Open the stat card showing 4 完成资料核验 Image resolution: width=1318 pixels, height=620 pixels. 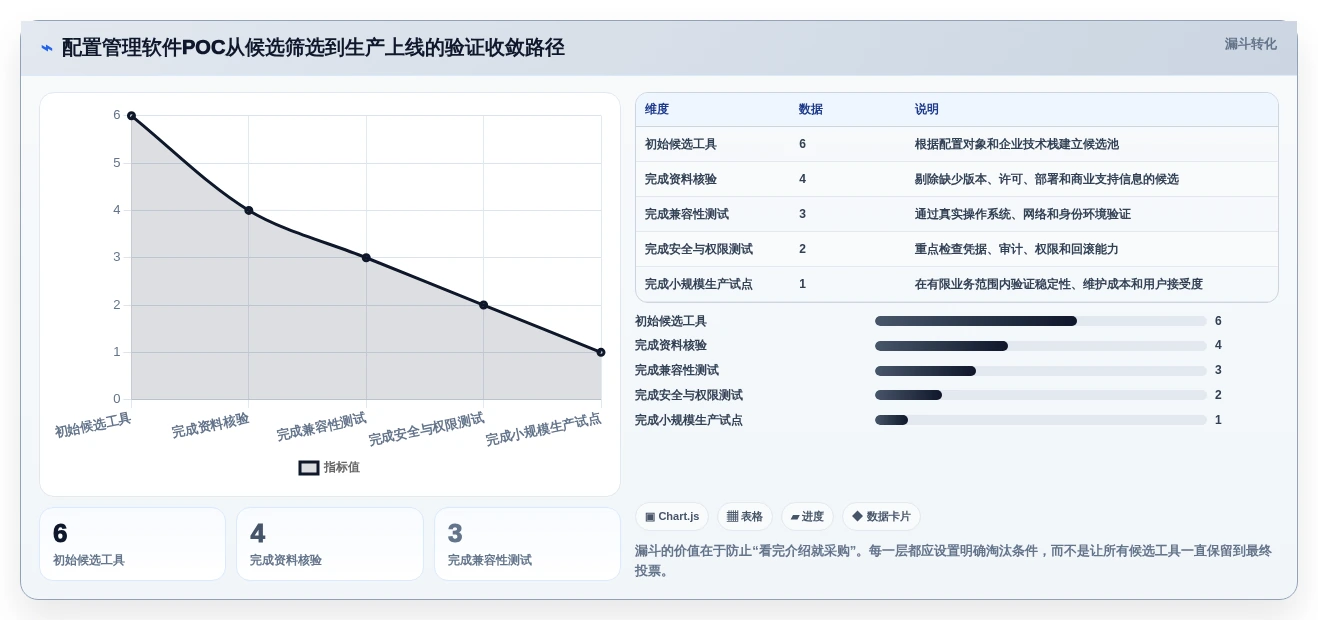[330, 544]
